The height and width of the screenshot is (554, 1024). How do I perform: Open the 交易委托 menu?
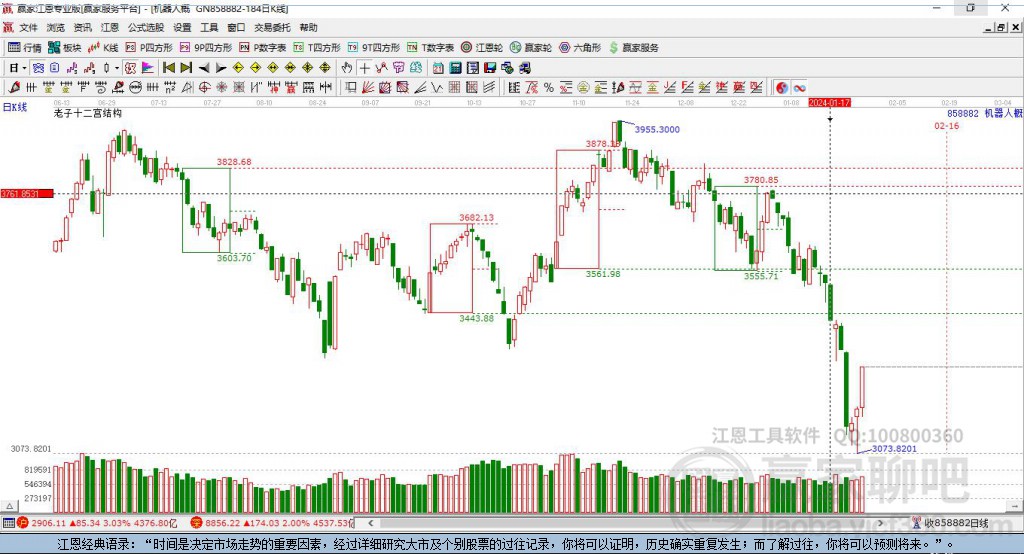point(272,27)
